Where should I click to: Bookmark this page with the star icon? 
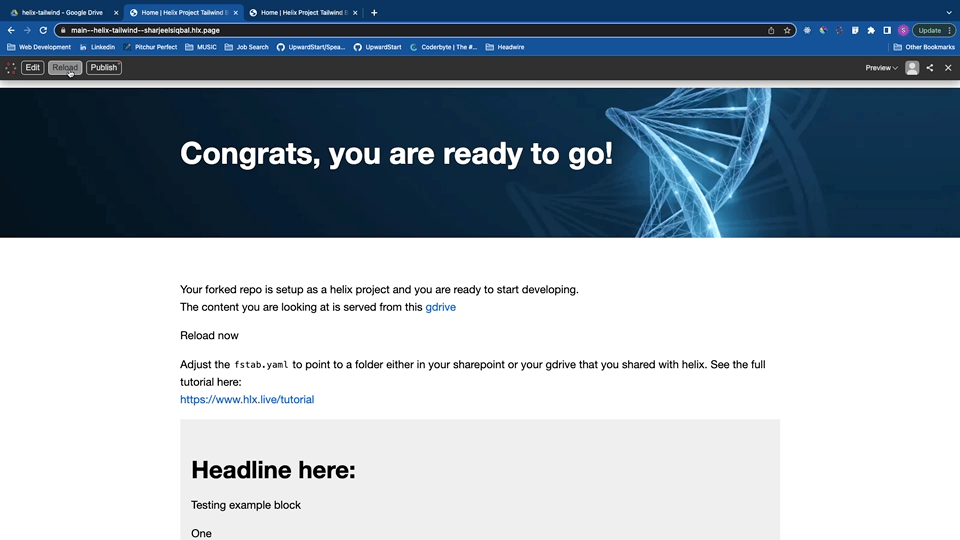(x=787, y=30)
